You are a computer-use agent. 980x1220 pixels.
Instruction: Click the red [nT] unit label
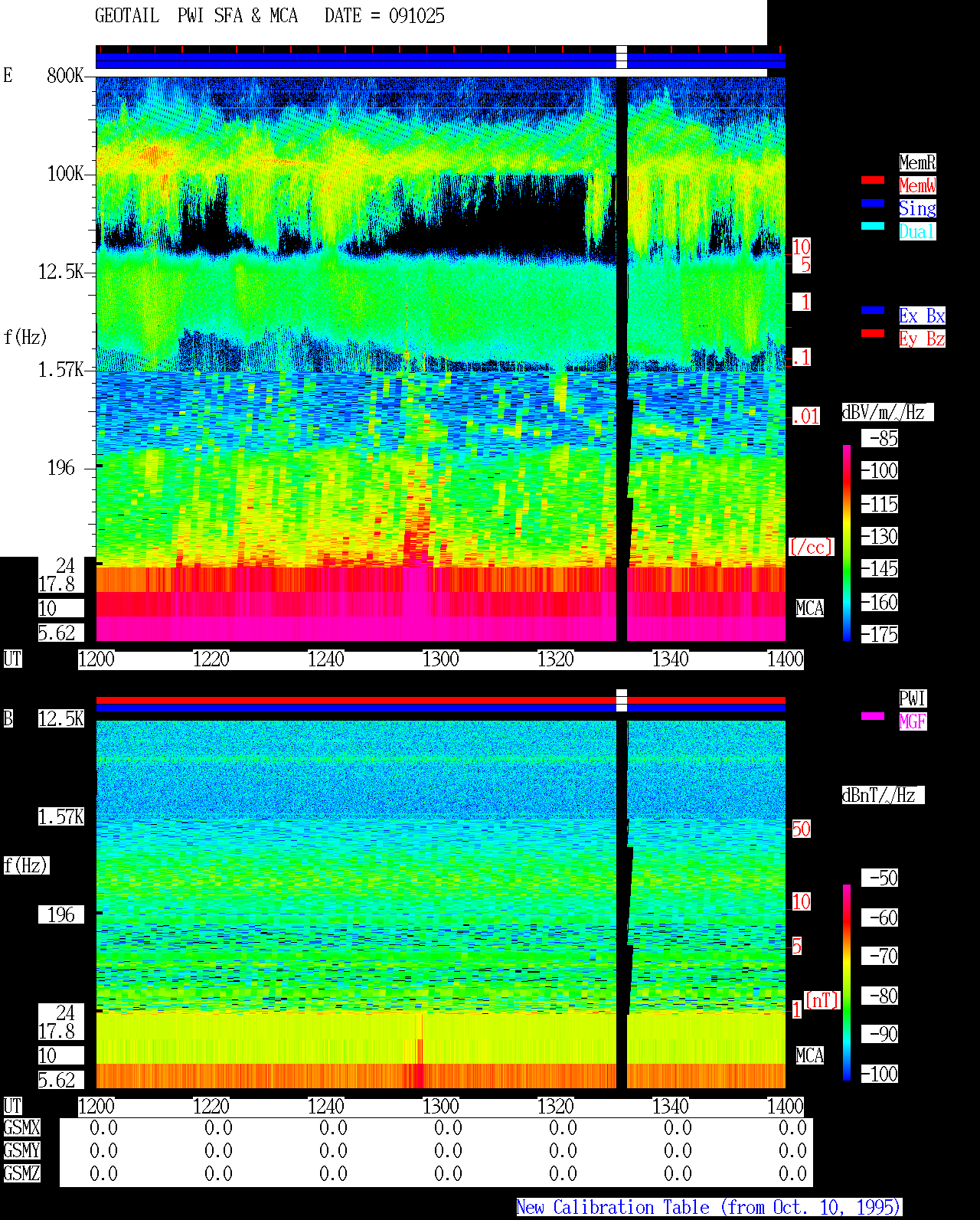[822, 1000]
